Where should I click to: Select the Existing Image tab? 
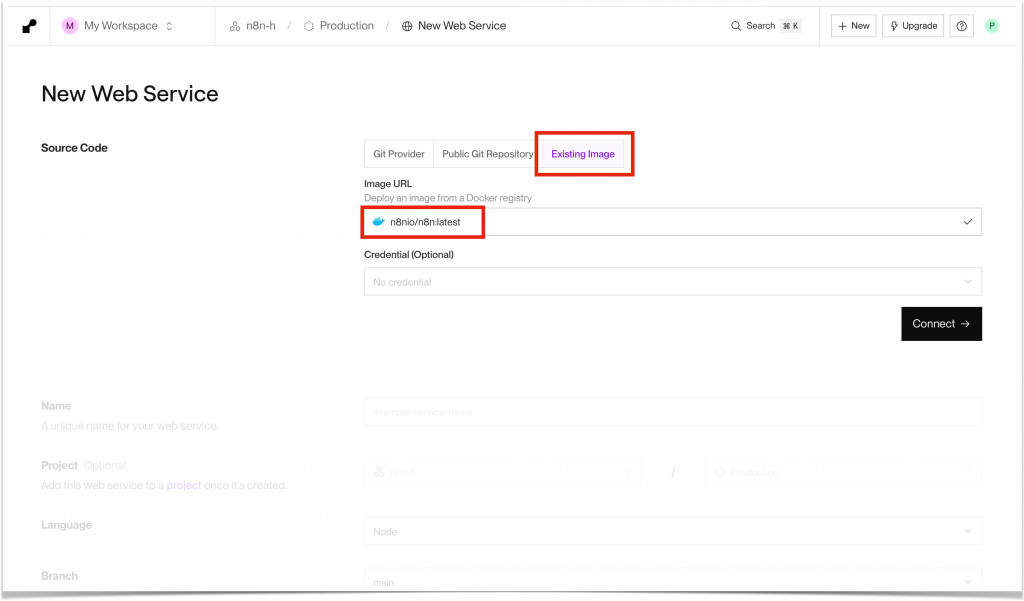pos(583,154)
